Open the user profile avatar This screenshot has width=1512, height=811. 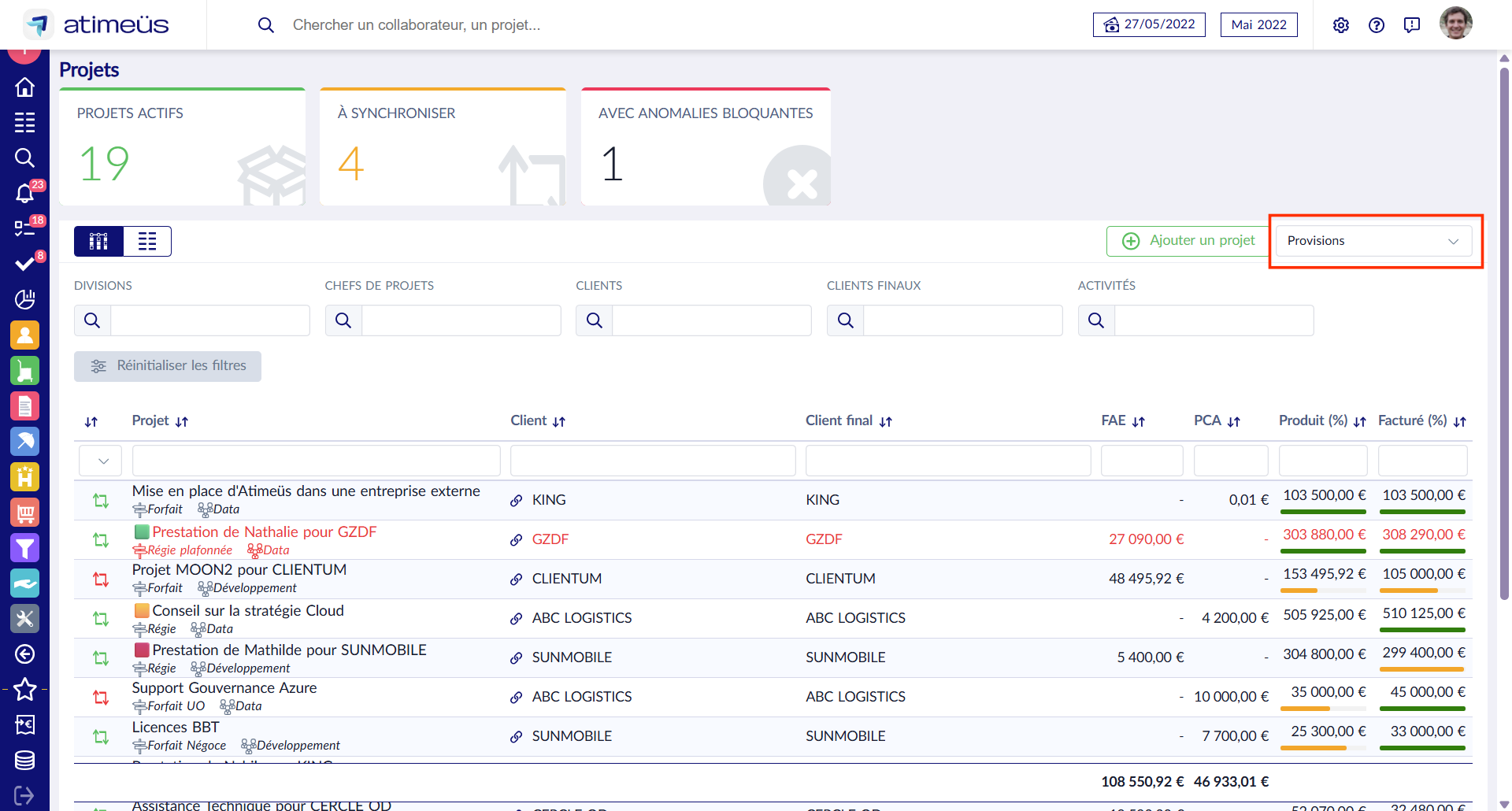1456,24
